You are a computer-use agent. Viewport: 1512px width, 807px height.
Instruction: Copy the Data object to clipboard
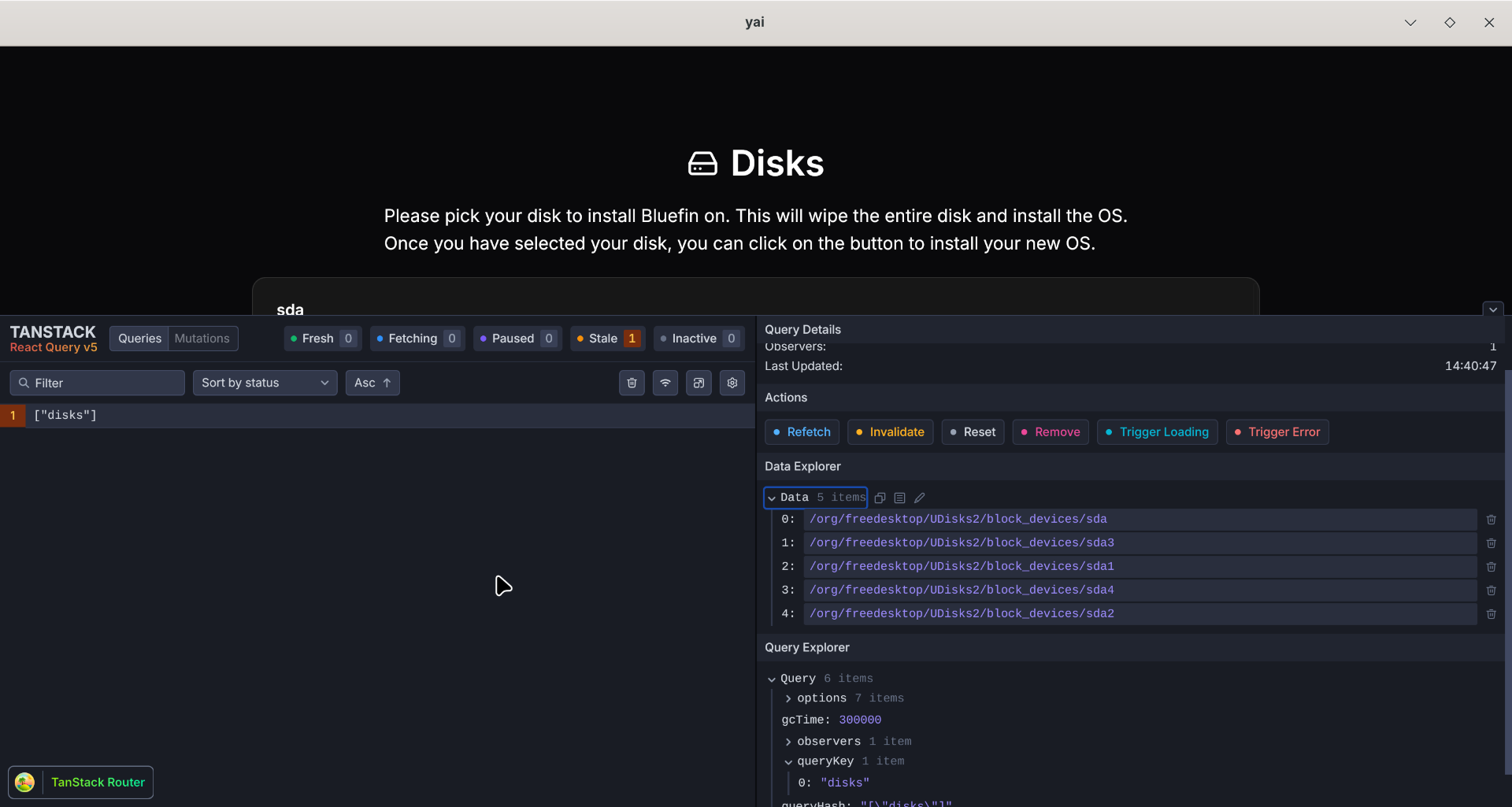(880, 498)
